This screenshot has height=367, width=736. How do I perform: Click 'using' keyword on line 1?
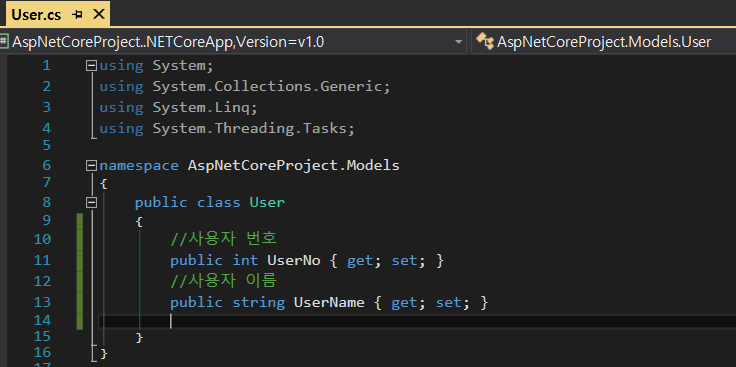click(121, 66)
